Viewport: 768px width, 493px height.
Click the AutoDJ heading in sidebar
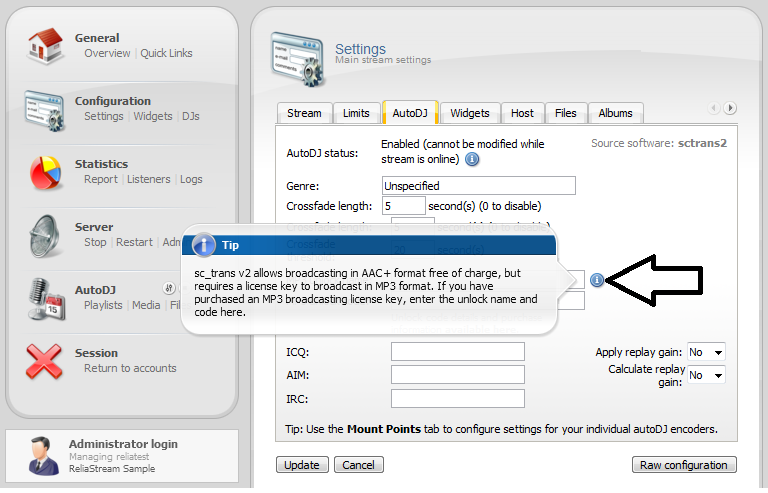(x=95, y=290)
